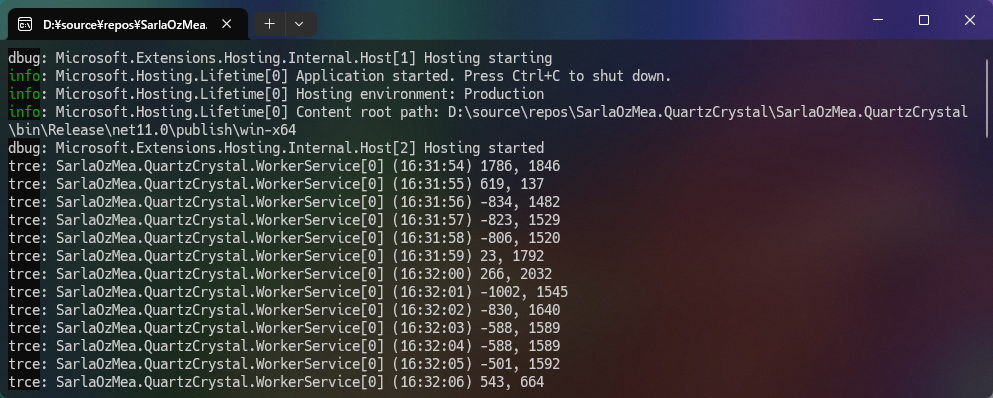Maximize the terminal window
Image resolution: width=993 pixels, height=398 pixels.
point(923,20)
